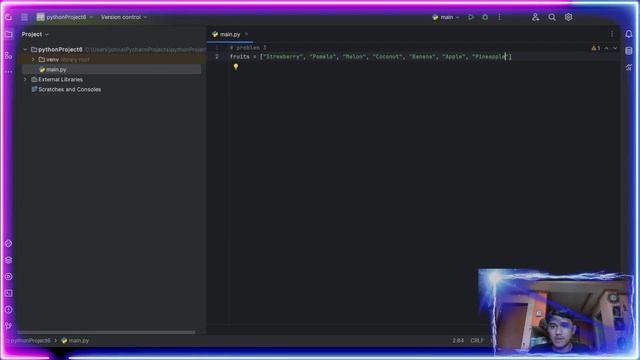The width and height of the screenshot is (640, 360).
Task: Go to previous highlighted problem arrow
Action: (x=606, y=48)
